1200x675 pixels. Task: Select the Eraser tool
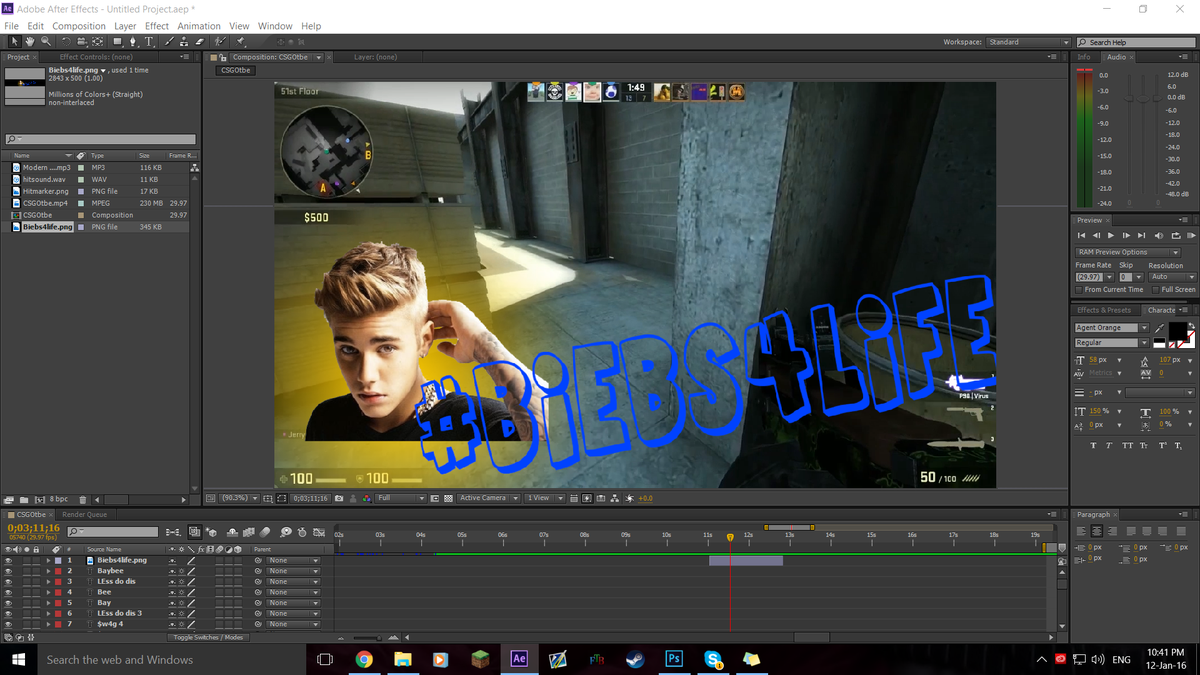click(199, 42)
